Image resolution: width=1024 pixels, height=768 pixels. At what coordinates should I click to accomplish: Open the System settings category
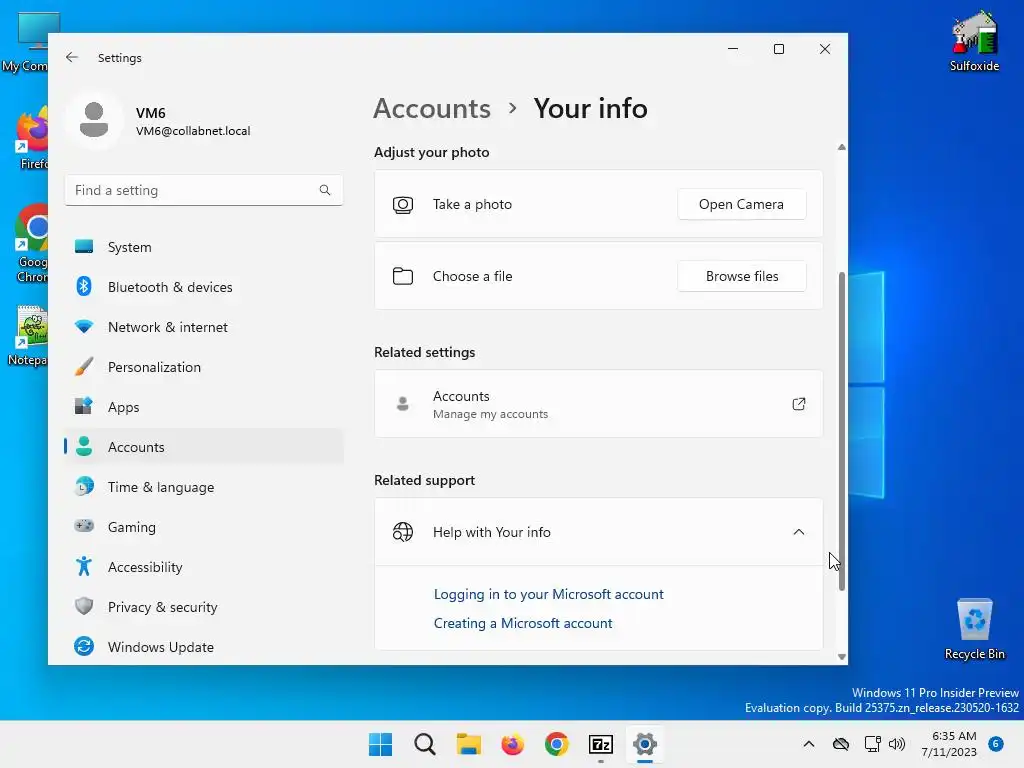204,247
